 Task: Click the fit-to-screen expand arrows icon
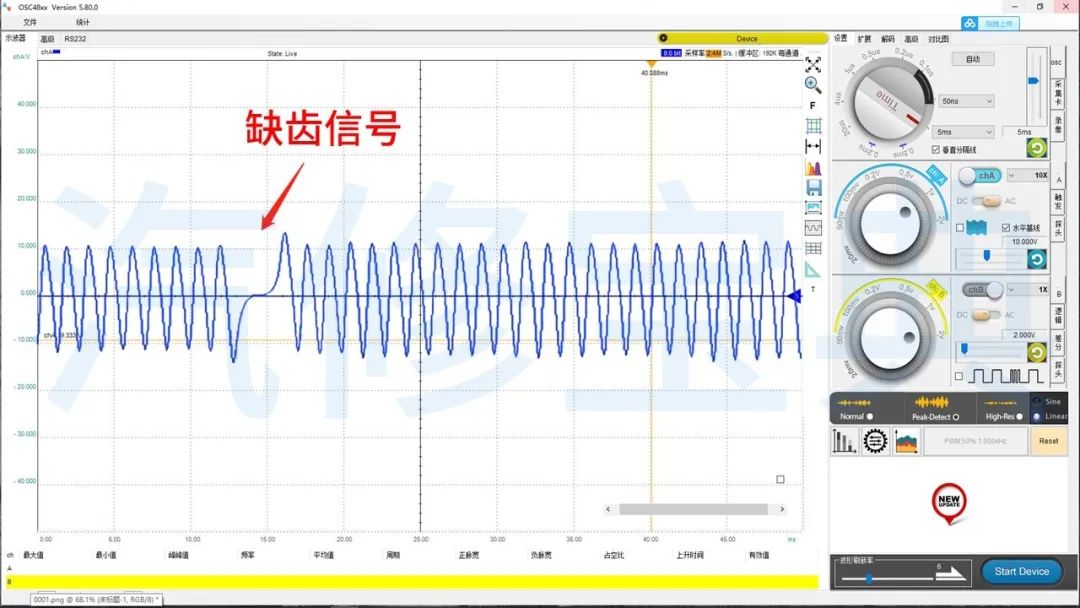pos(813,65)
